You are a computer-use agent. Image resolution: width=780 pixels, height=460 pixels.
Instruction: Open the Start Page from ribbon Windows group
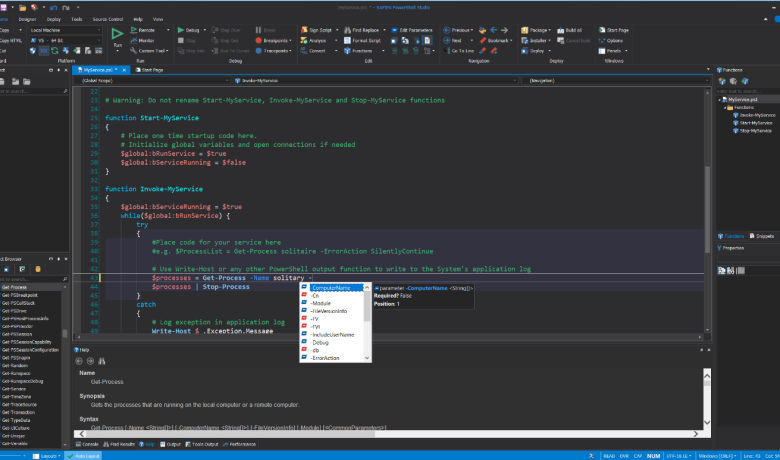point(614,30)
